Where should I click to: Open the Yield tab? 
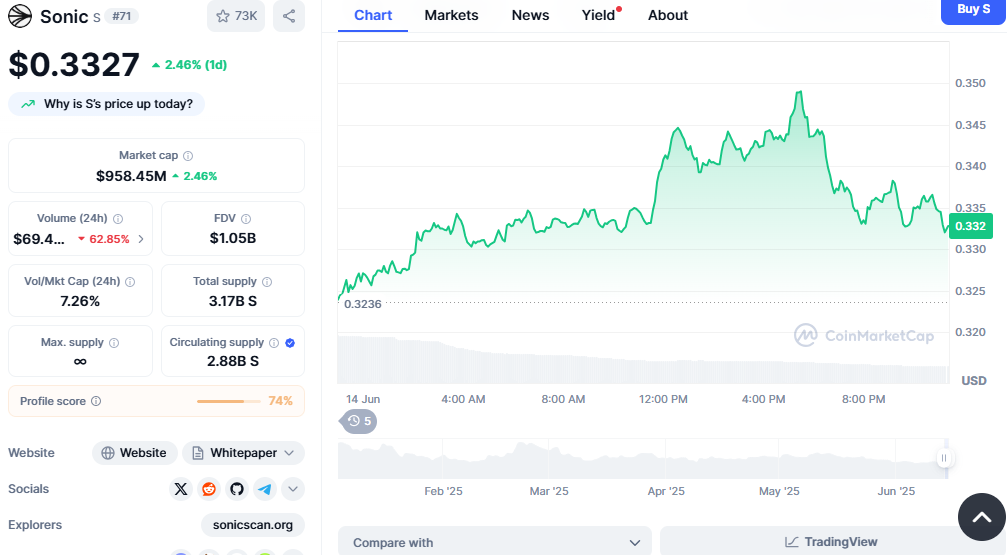point(599,15)
